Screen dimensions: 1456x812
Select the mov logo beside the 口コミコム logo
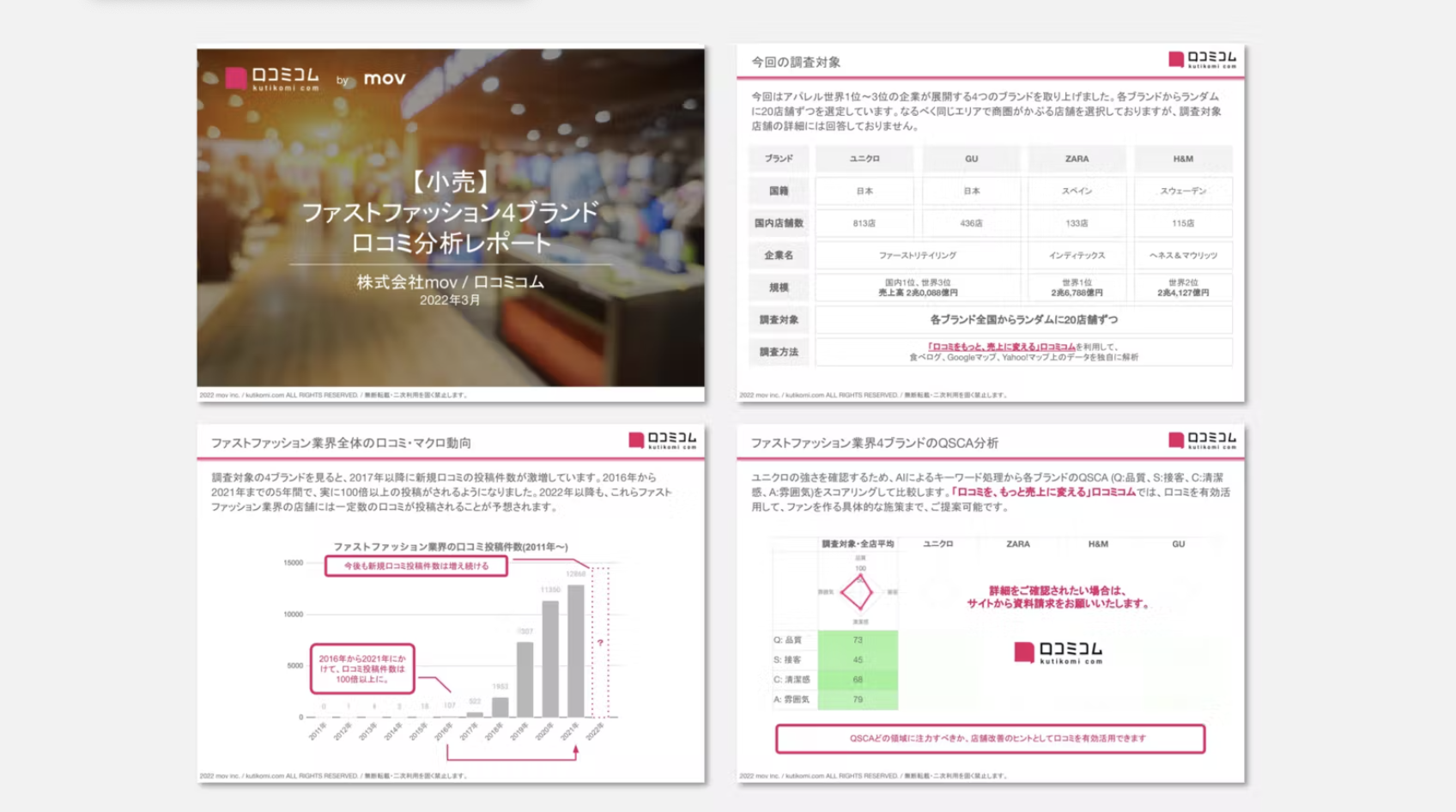coord(383,79)
